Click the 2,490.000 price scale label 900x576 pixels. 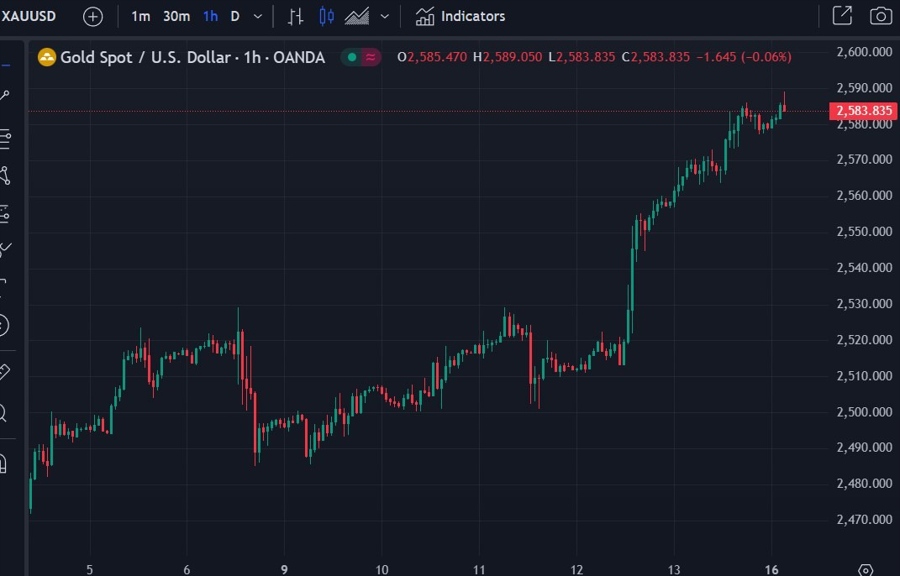tap(864, 447)
